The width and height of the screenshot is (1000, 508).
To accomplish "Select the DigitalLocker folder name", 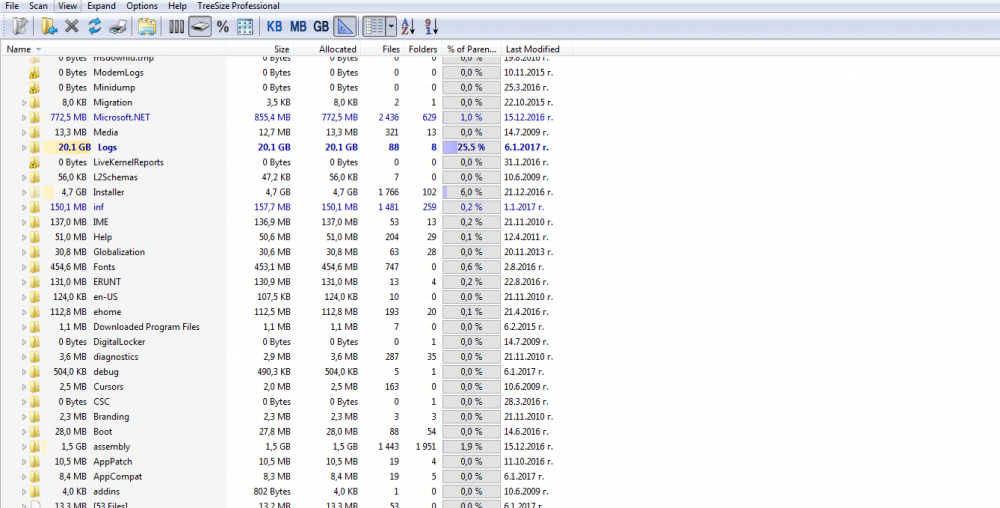I will click(x=119, y=342).
